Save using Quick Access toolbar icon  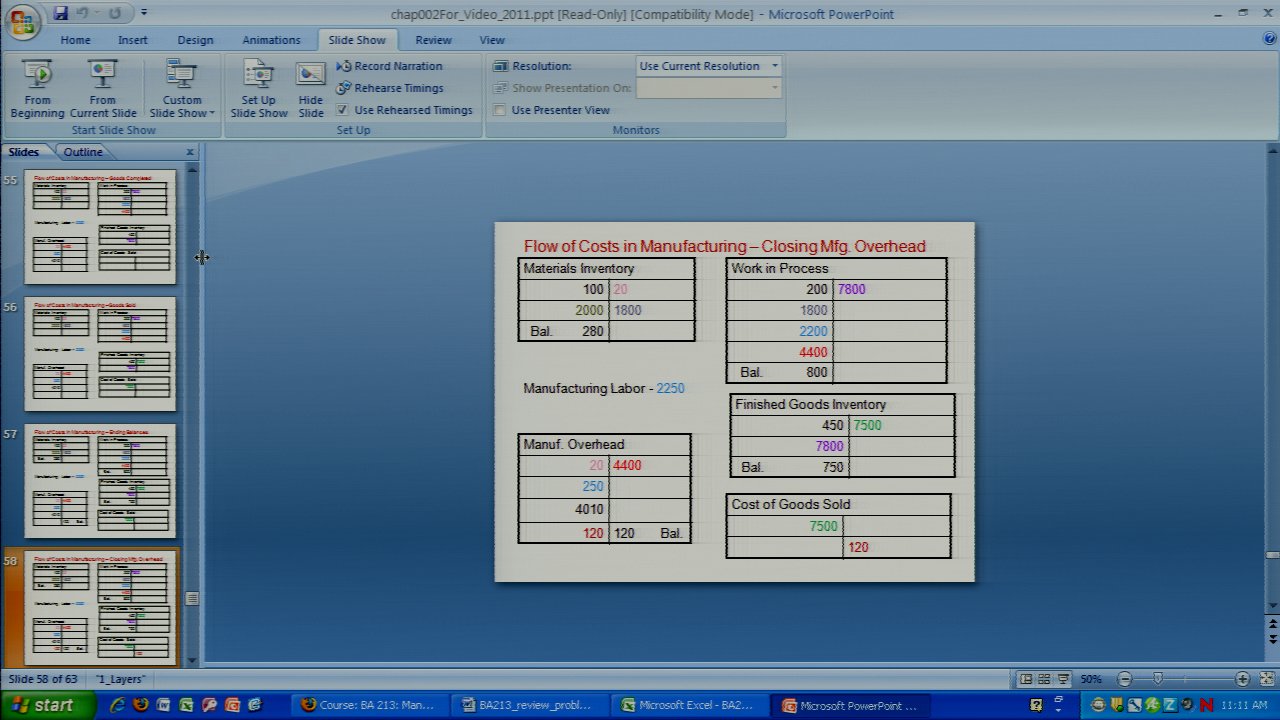[x=61, y=13]
